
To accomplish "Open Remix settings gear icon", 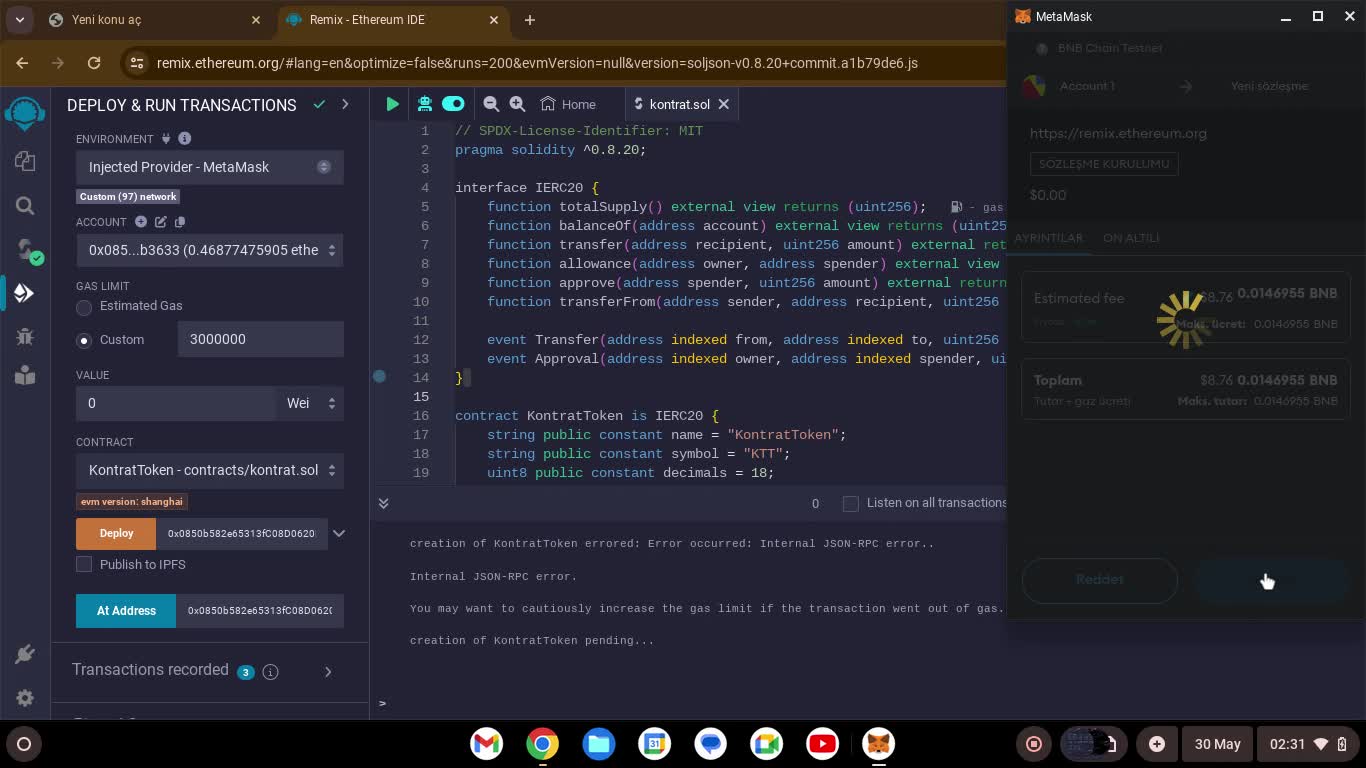I will click(x=25, y=698).
